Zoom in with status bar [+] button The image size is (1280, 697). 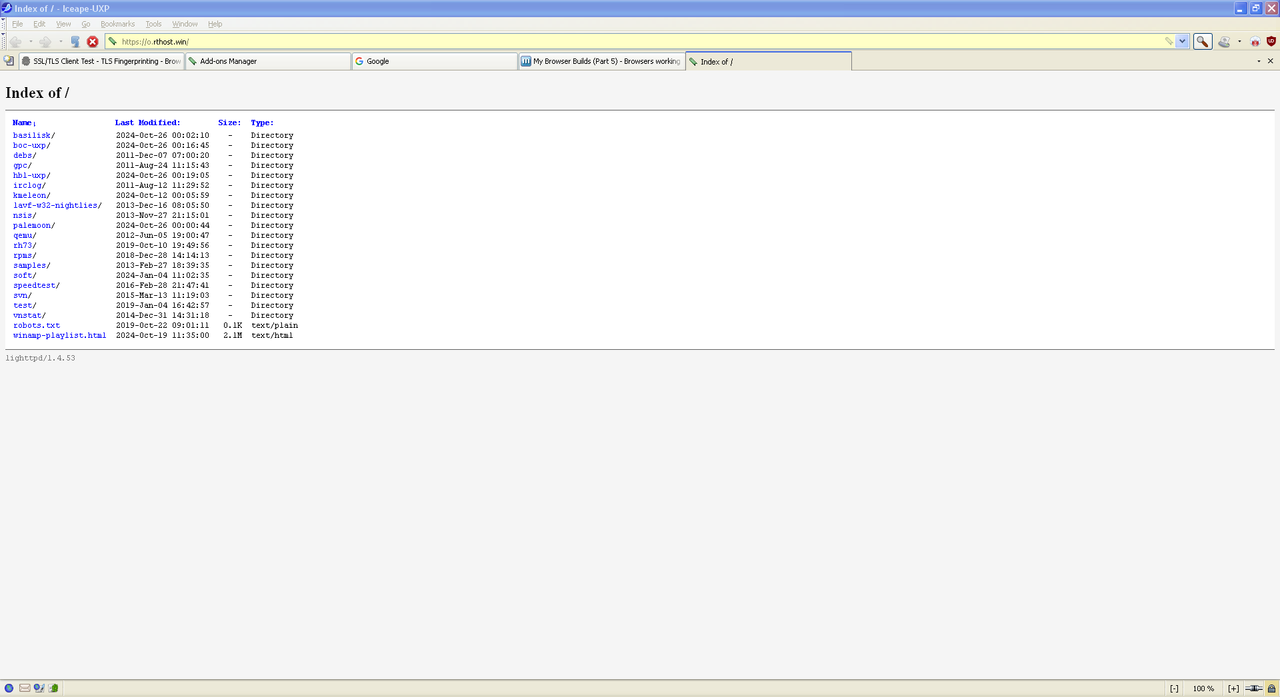(x=1233, y=688)
